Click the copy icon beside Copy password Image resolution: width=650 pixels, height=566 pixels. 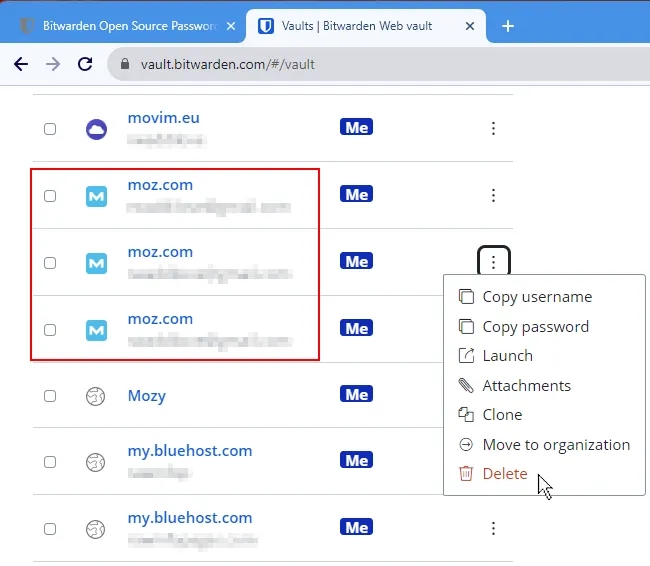[x=466, y=326]
